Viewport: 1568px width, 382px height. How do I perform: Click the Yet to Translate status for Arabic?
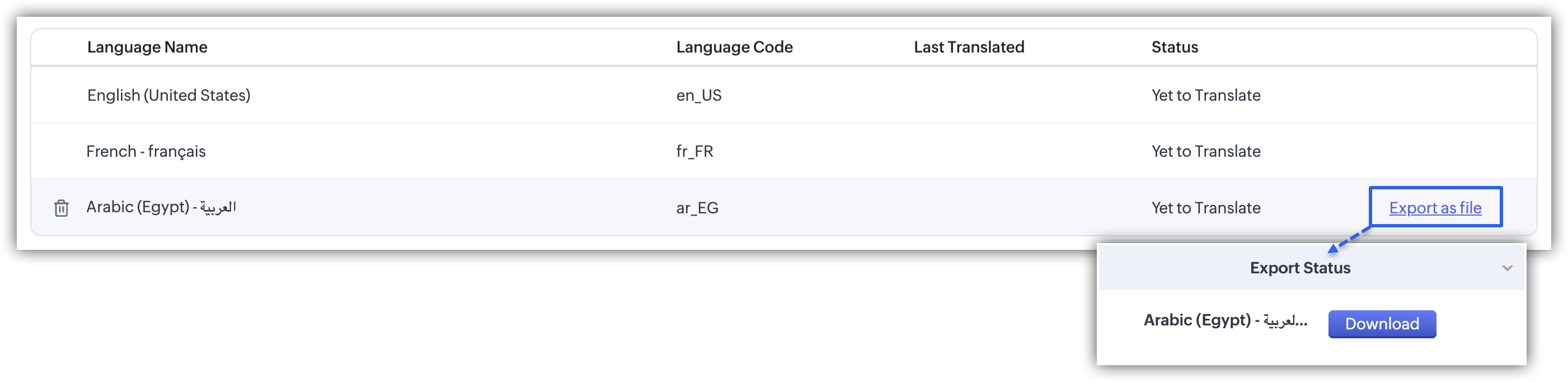pos(1205,208)
